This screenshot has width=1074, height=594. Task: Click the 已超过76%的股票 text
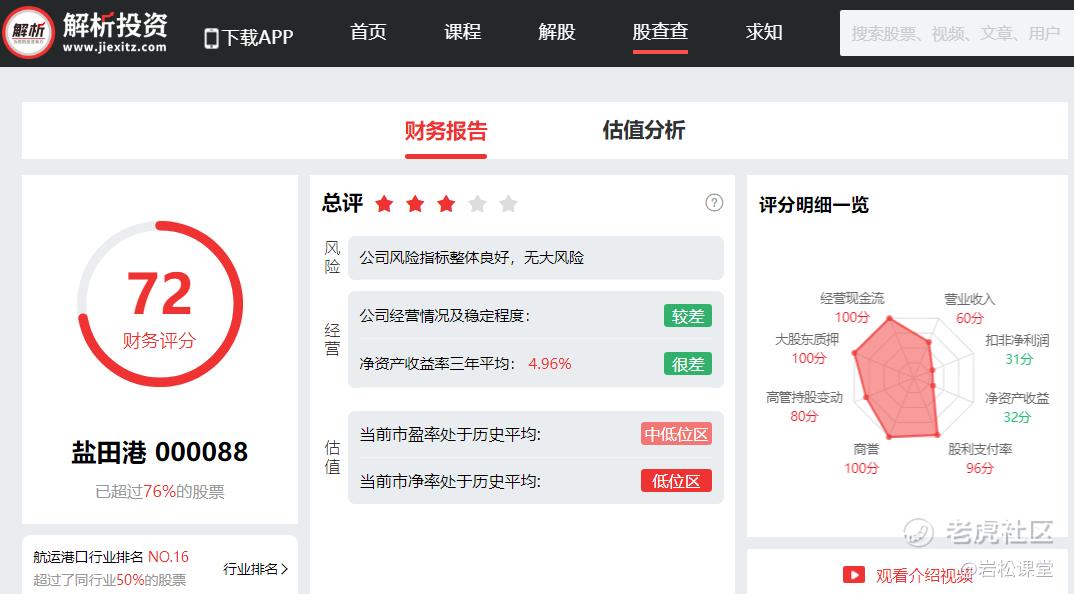(x=160, y=491)
